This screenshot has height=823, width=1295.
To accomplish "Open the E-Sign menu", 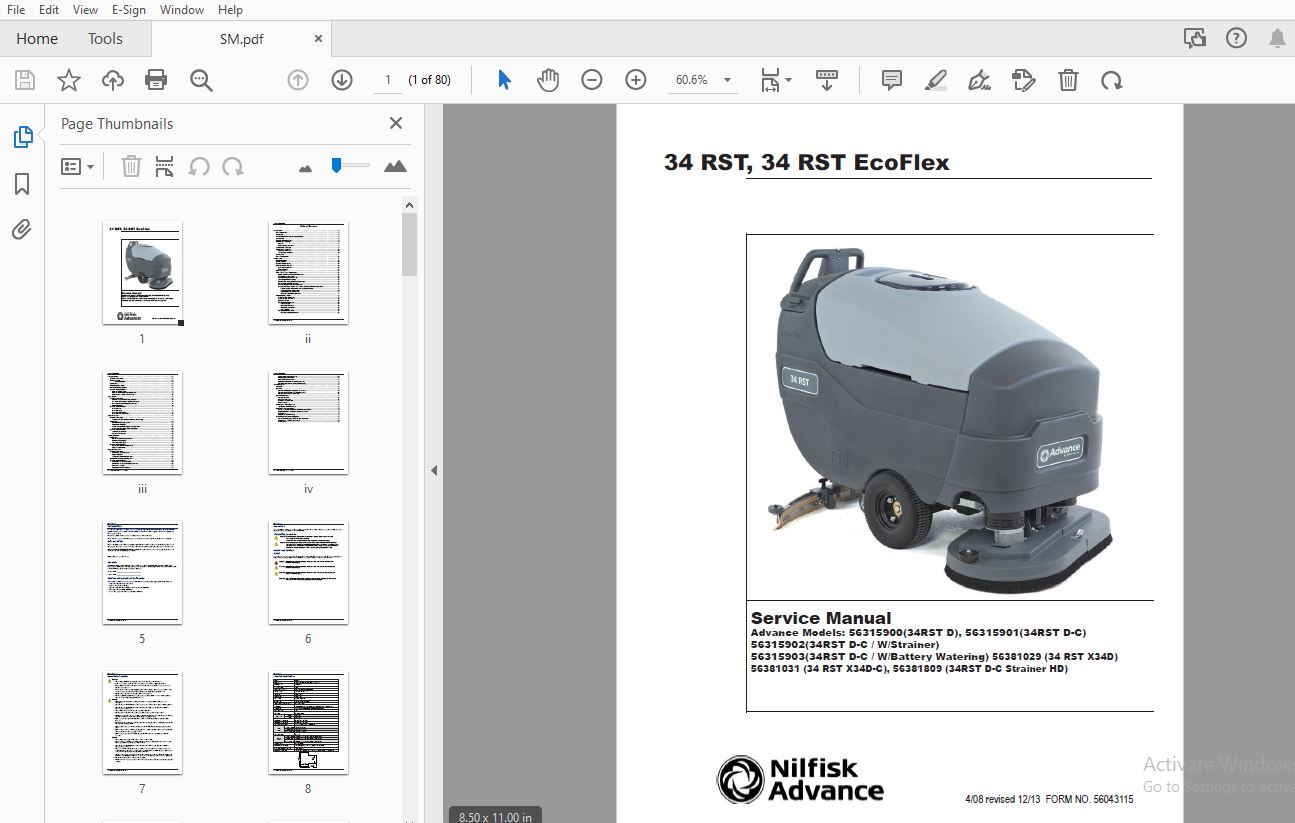I will tap(129, 10).
